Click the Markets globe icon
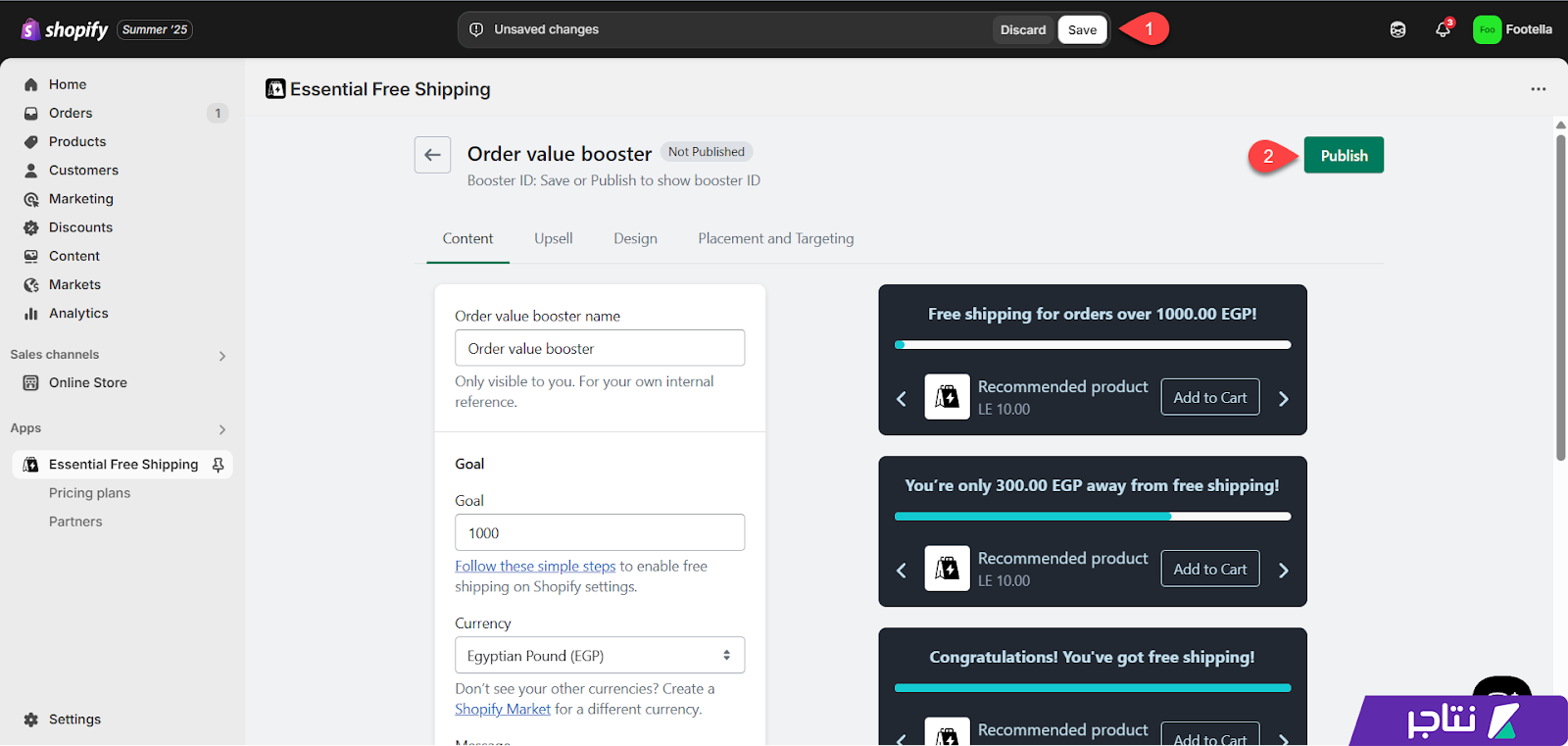Viewport: 1568px width, 746px height. click(x=31, y=285)
